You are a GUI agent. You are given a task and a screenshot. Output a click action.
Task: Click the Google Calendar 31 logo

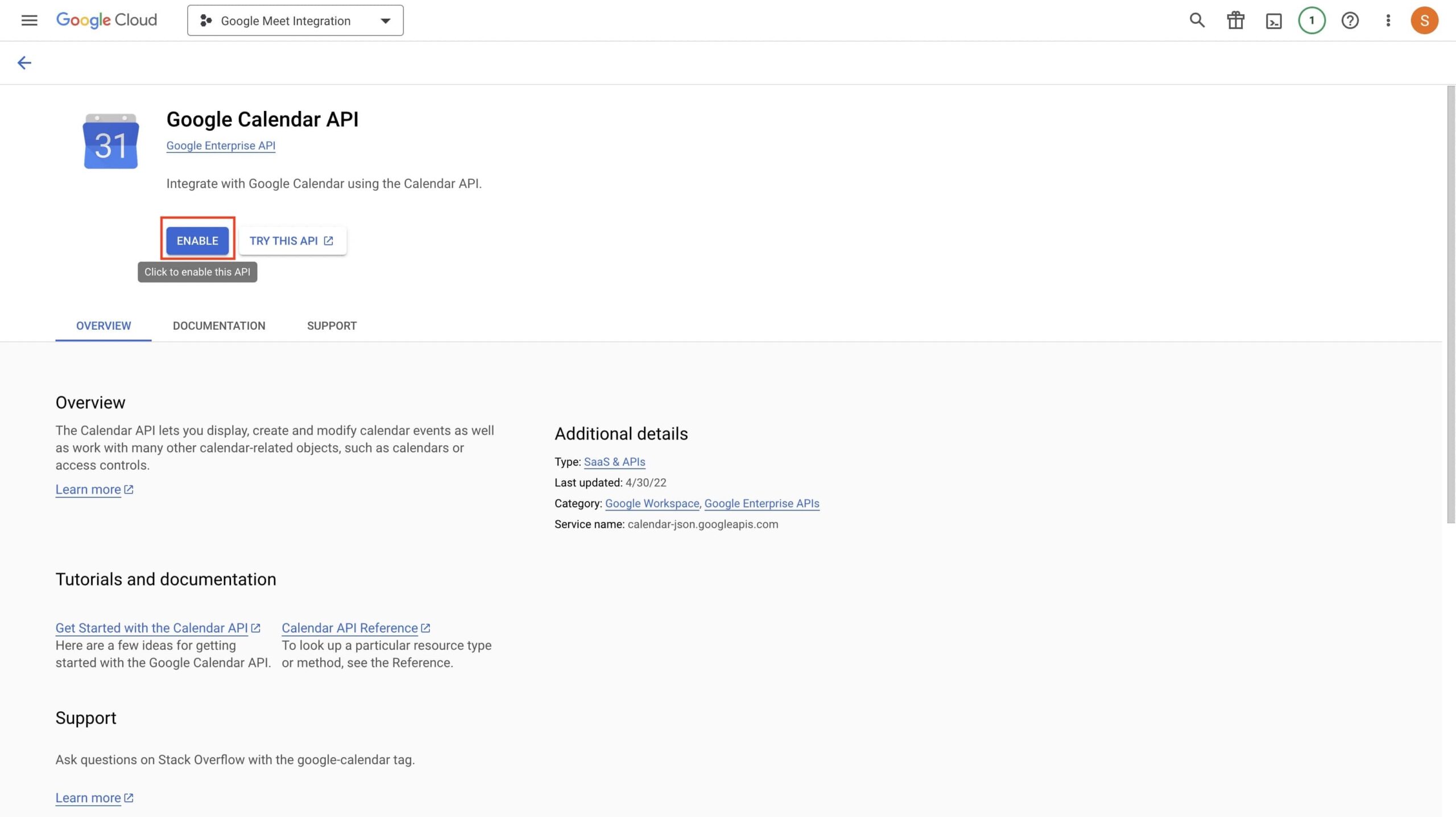[x=111, y=141]
